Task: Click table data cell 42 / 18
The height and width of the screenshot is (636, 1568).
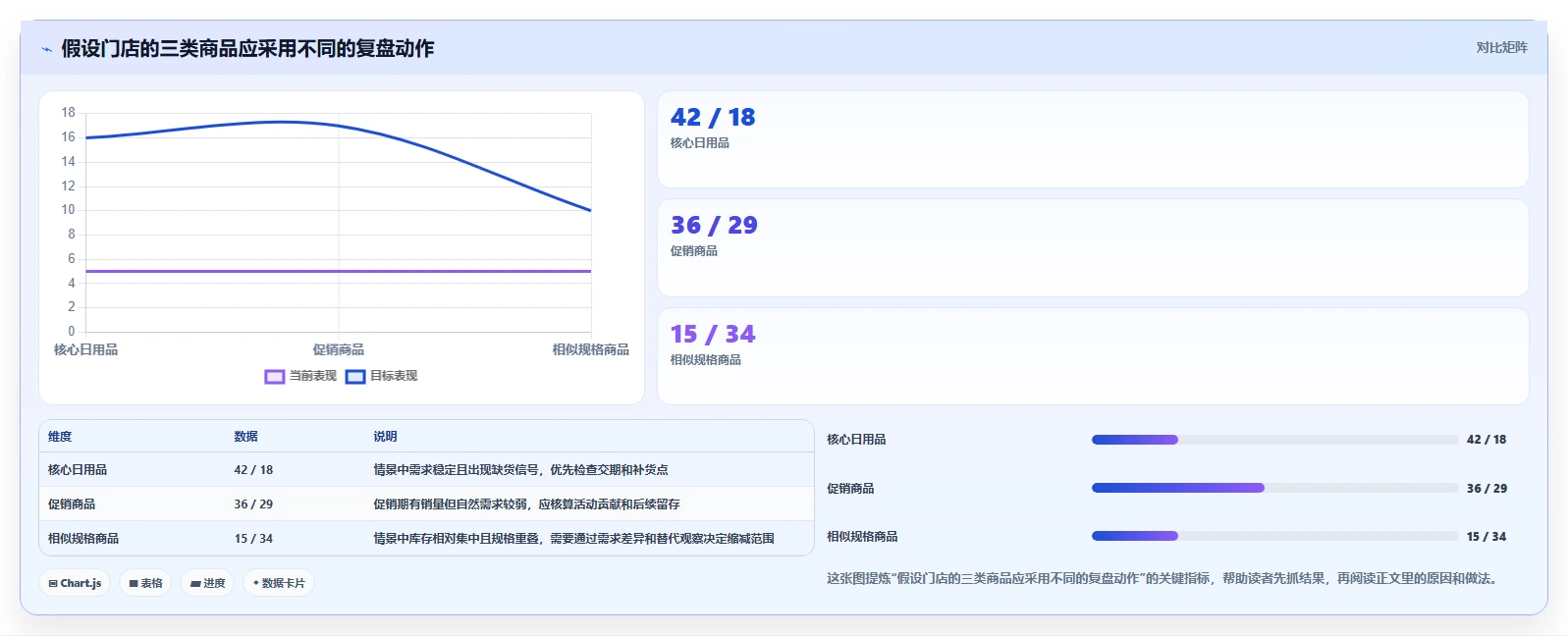Action: (x=253, y=470)
